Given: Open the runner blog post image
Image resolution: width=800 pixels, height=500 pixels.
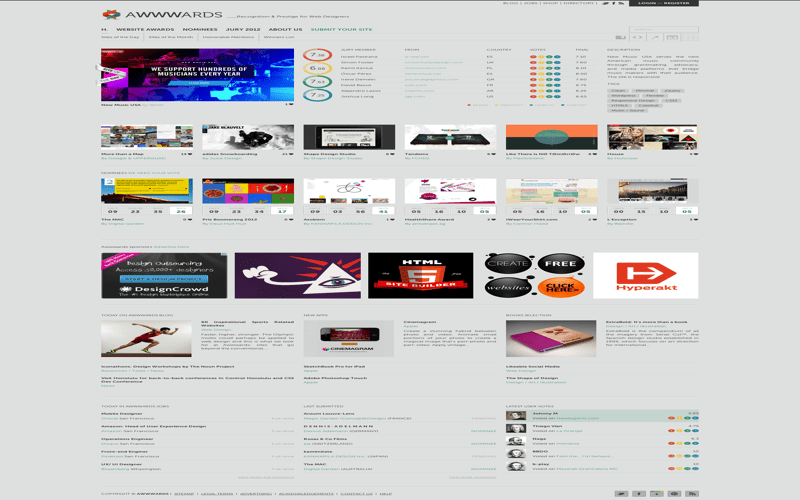Looking at the screenshot, I should [146, 339].
